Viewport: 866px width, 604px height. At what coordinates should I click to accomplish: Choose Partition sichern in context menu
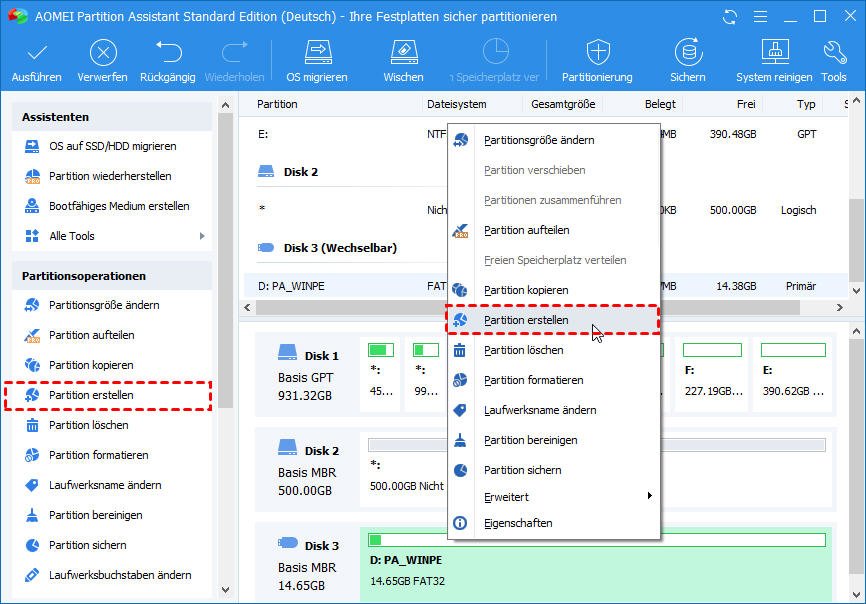[553, 470]
